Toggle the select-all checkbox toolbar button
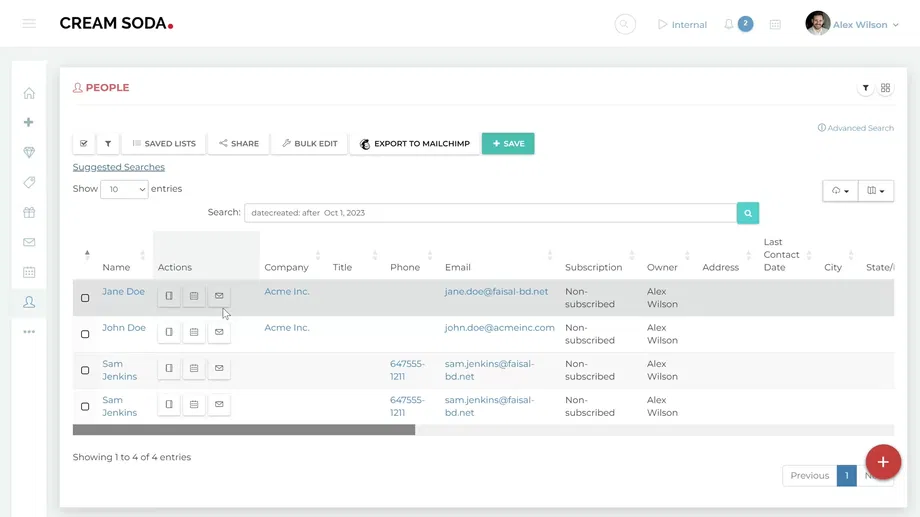Viewport: 920px width, 517px height. 84,144
